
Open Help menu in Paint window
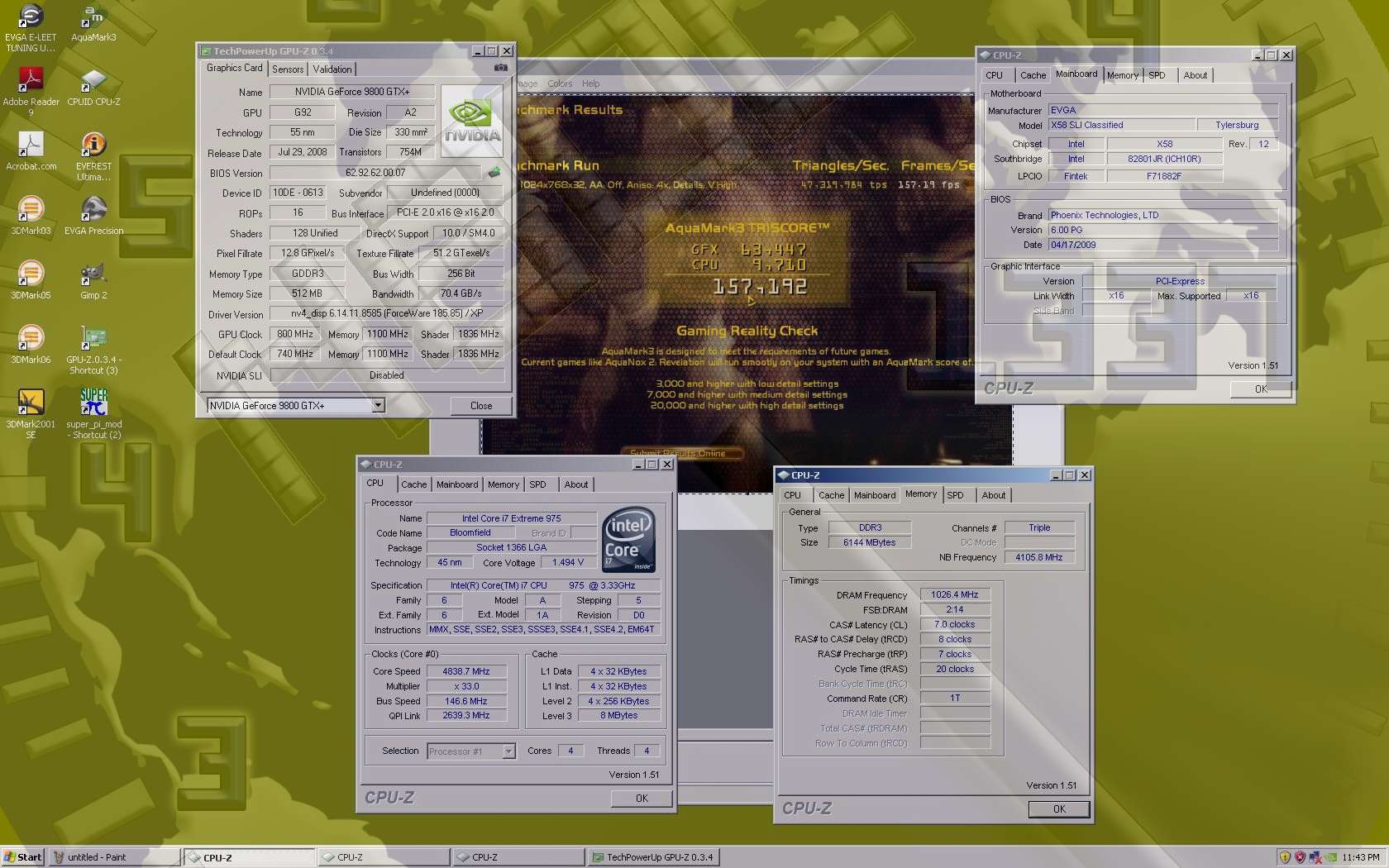[x=590, y=83]
